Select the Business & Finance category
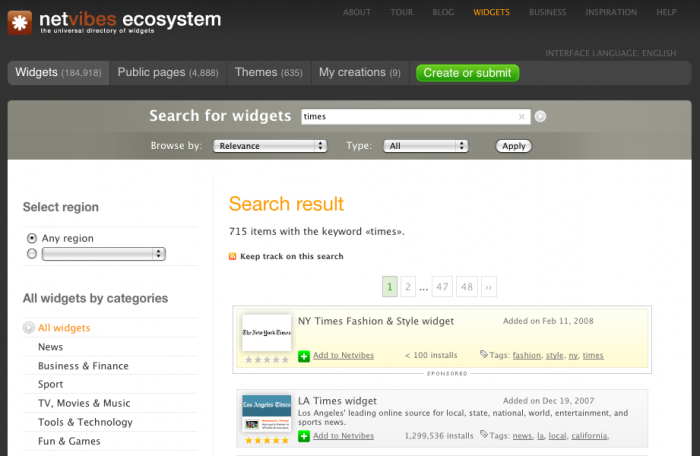This screenshot has height=456, width=700. tap(83, 366)
